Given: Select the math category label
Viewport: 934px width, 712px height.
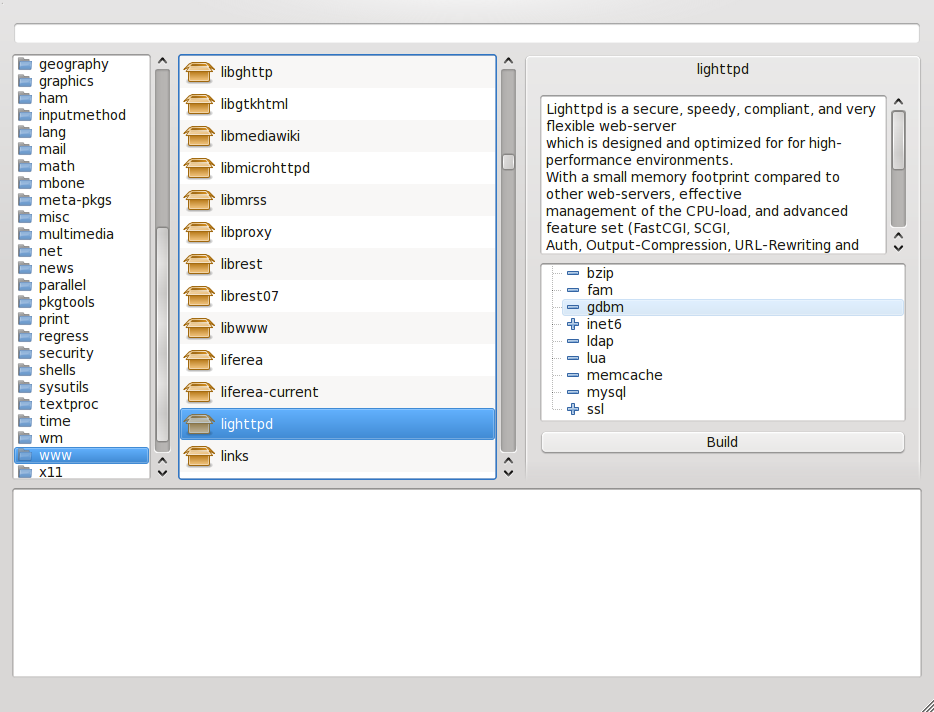Looking at the screenshot, I should [x=57, y=166].
